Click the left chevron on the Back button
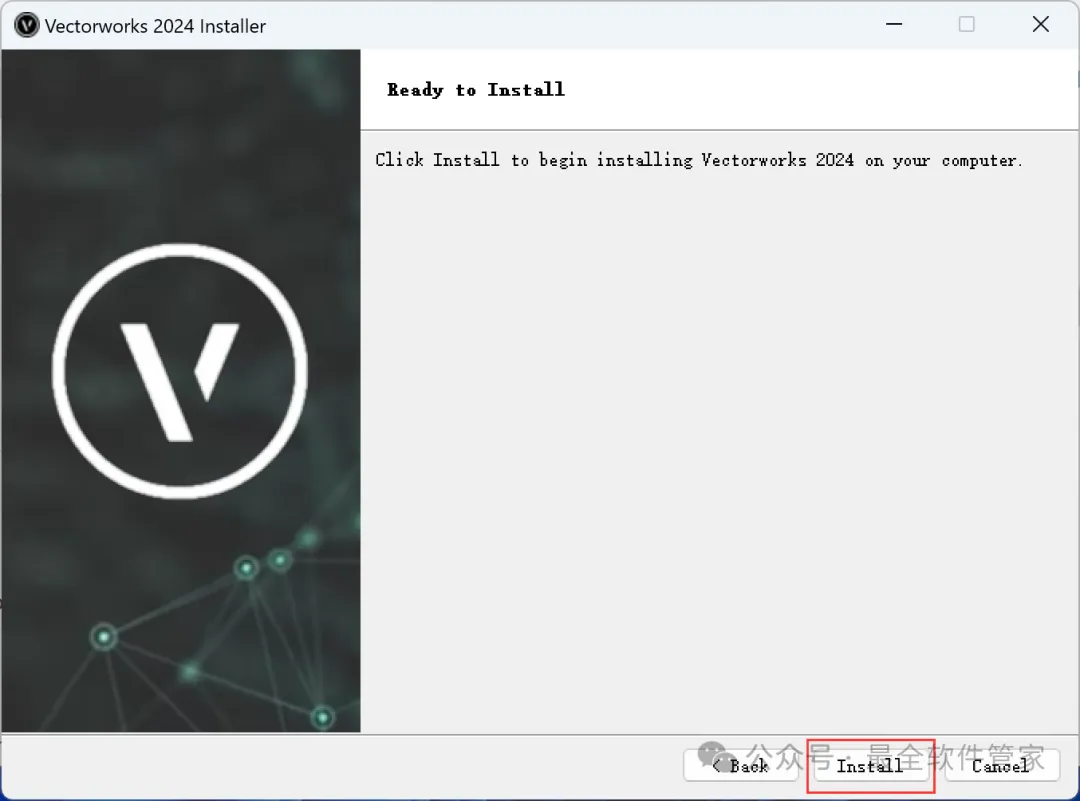This screenshot has height=801, width=1080. point(716,765)
